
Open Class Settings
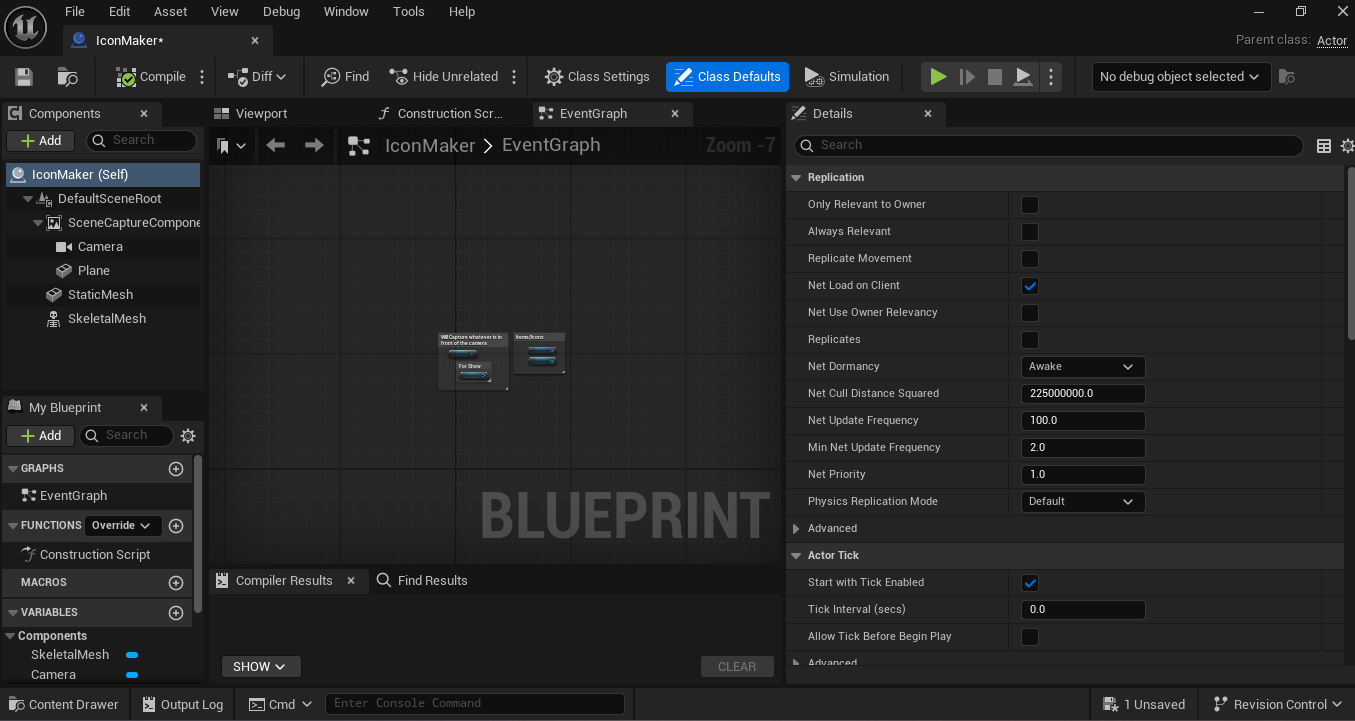(597, 77)
